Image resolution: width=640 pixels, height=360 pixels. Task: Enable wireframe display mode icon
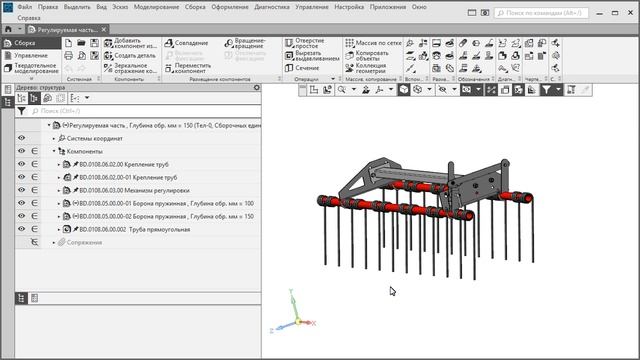coord(417,90)
